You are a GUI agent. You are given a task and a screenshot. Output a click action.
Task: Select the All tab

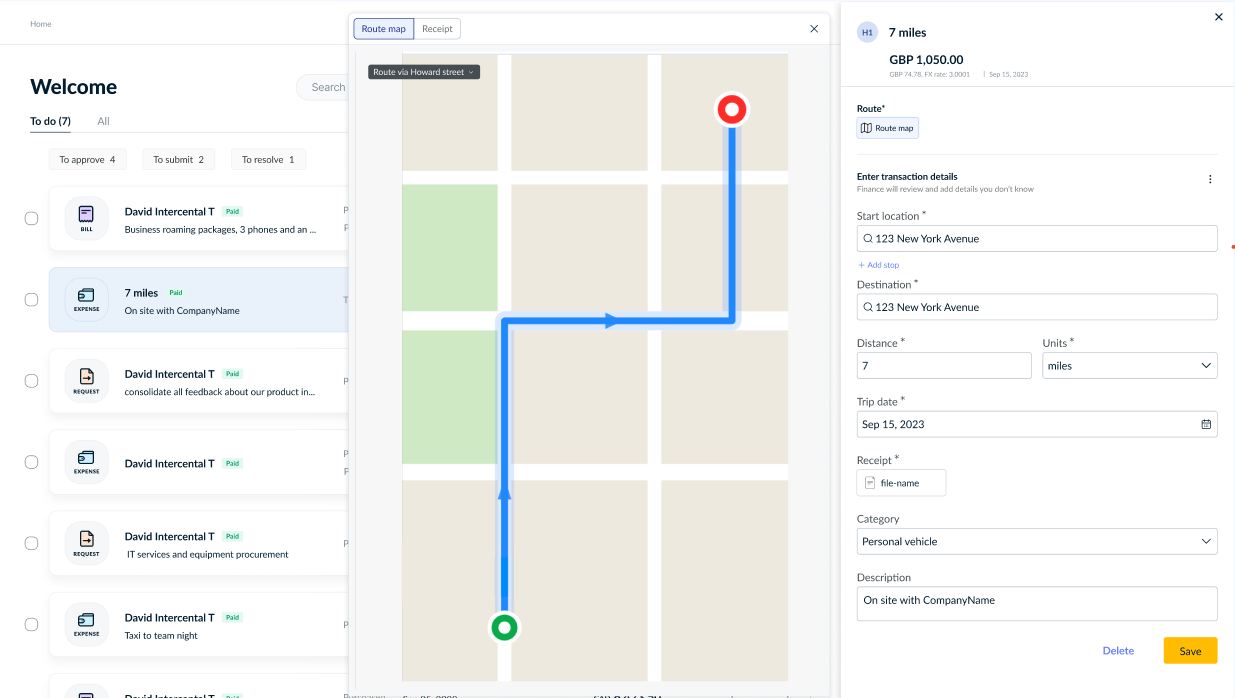103,121
